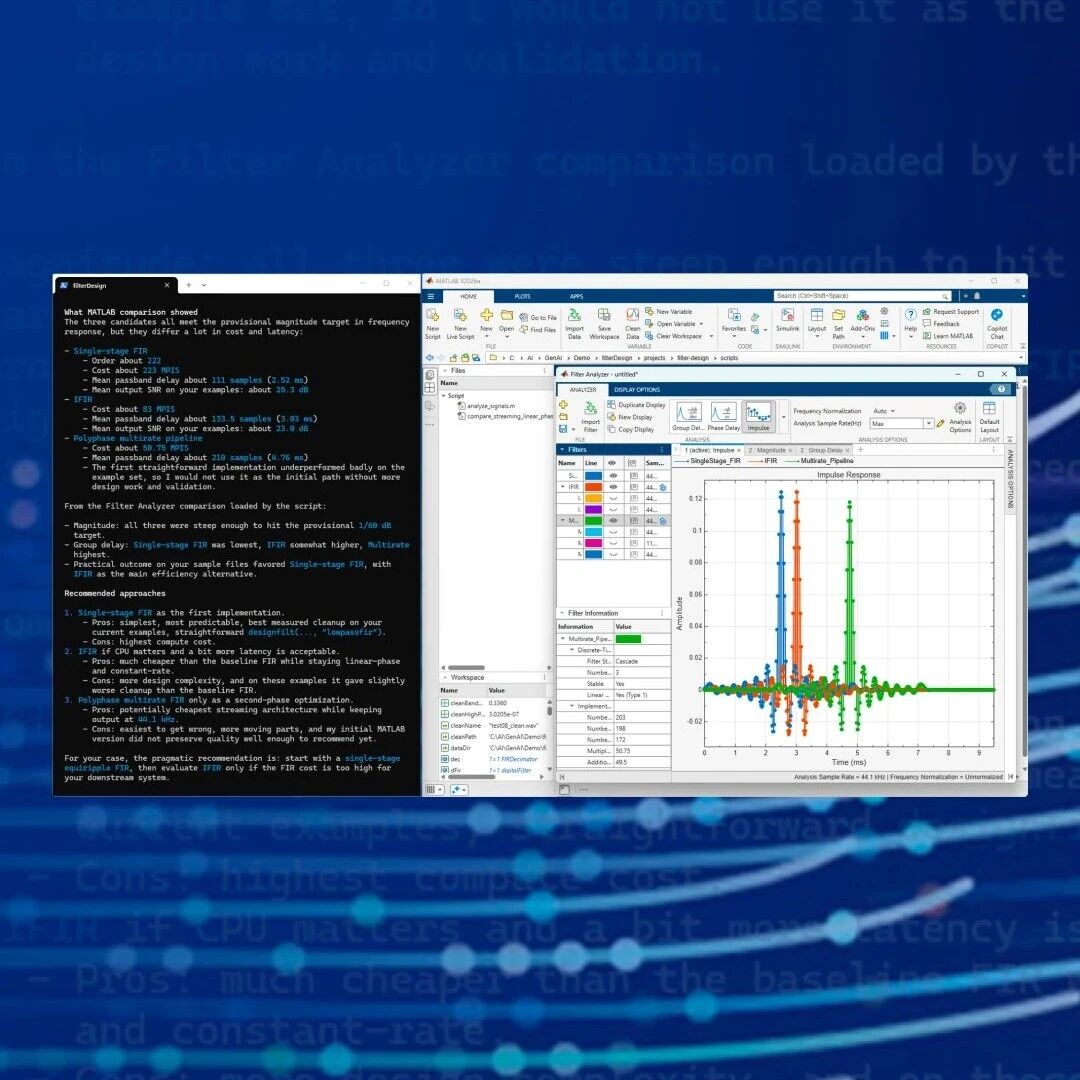Show the hidden purple IFIR sub-stage
The height and width of the screenshot is (1080, 1080).
pyautogui.click(x=612, y=509)
